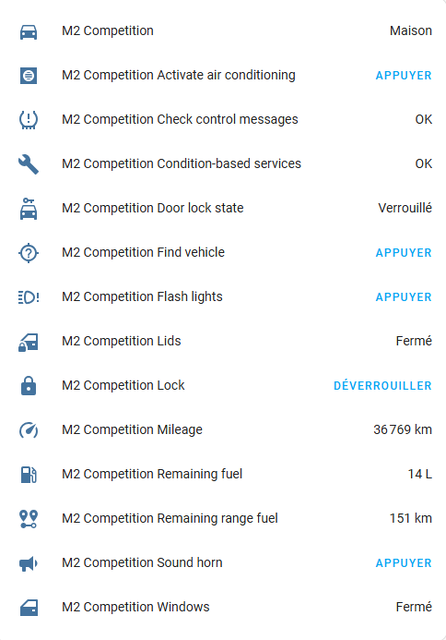
Task: Open the M2 Competition Windows entity row
Action: [225, 607]
